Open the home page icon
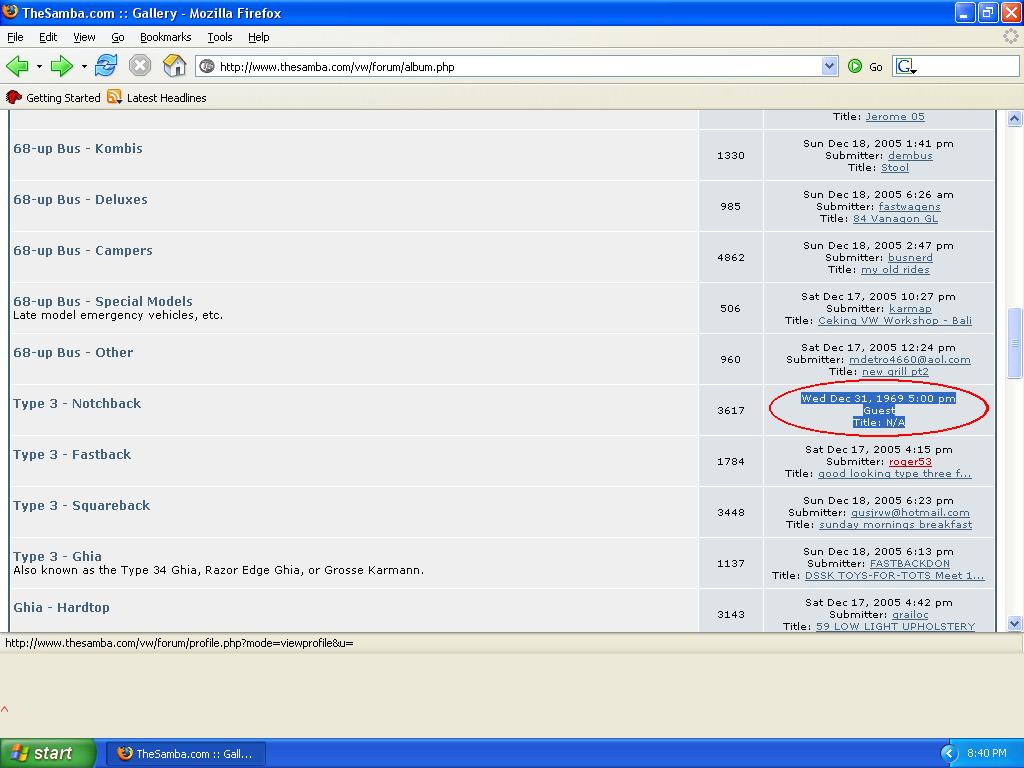Image resolution: width=1024 pixels, height=768 pixels. (x=174, y=66)
